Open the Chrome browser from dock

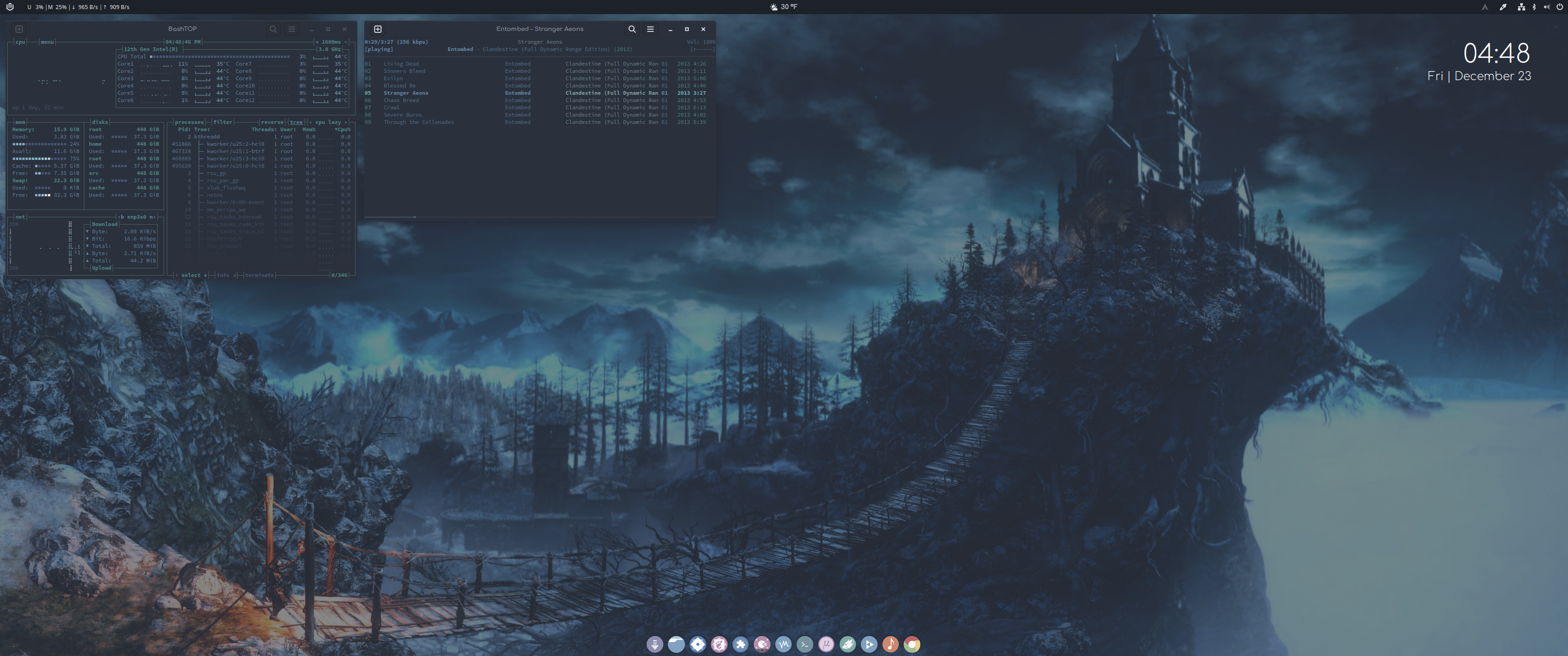point(912,644)
